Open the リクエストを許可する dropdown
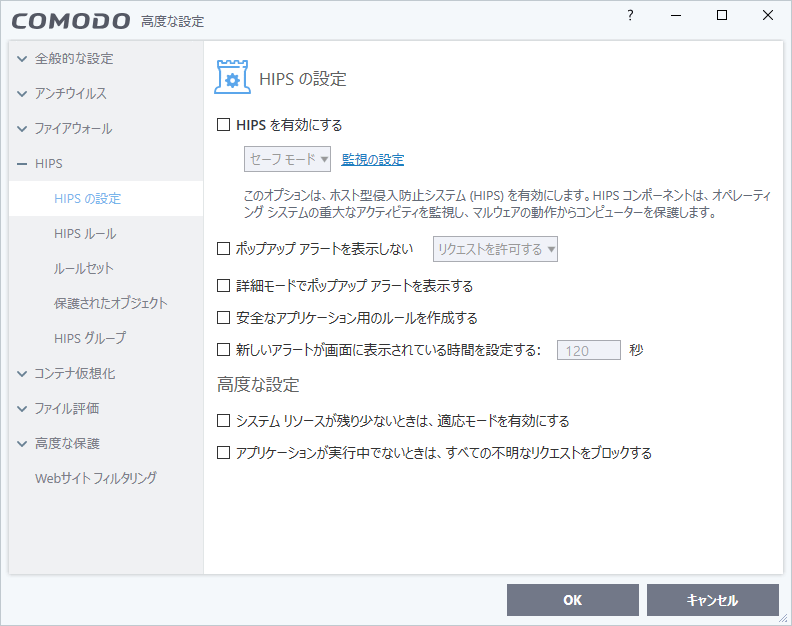The height and width of the screenshot is (626, 792). 495,249
